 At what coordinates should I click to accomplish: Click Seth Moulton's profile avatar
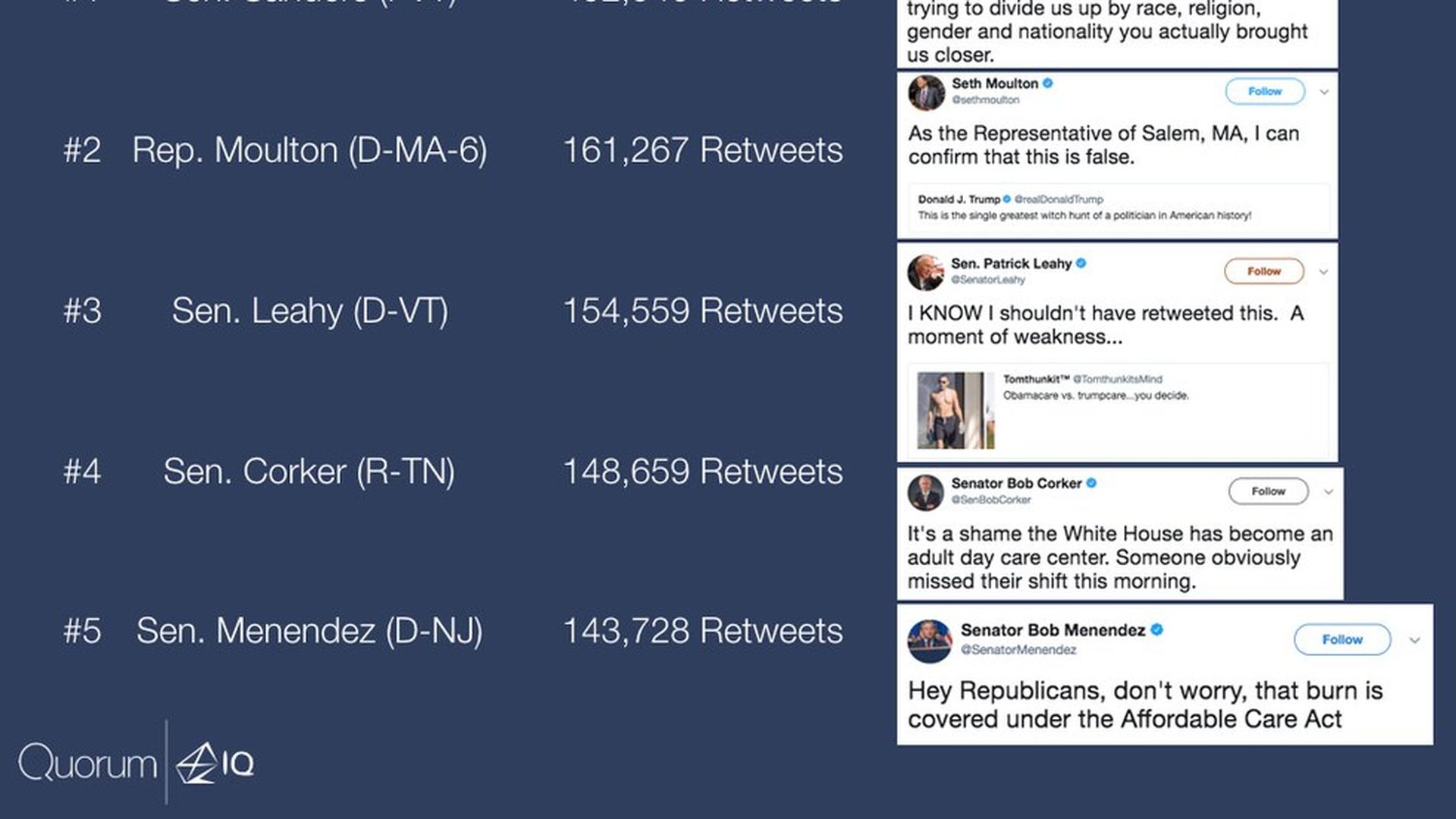point(927,93)
